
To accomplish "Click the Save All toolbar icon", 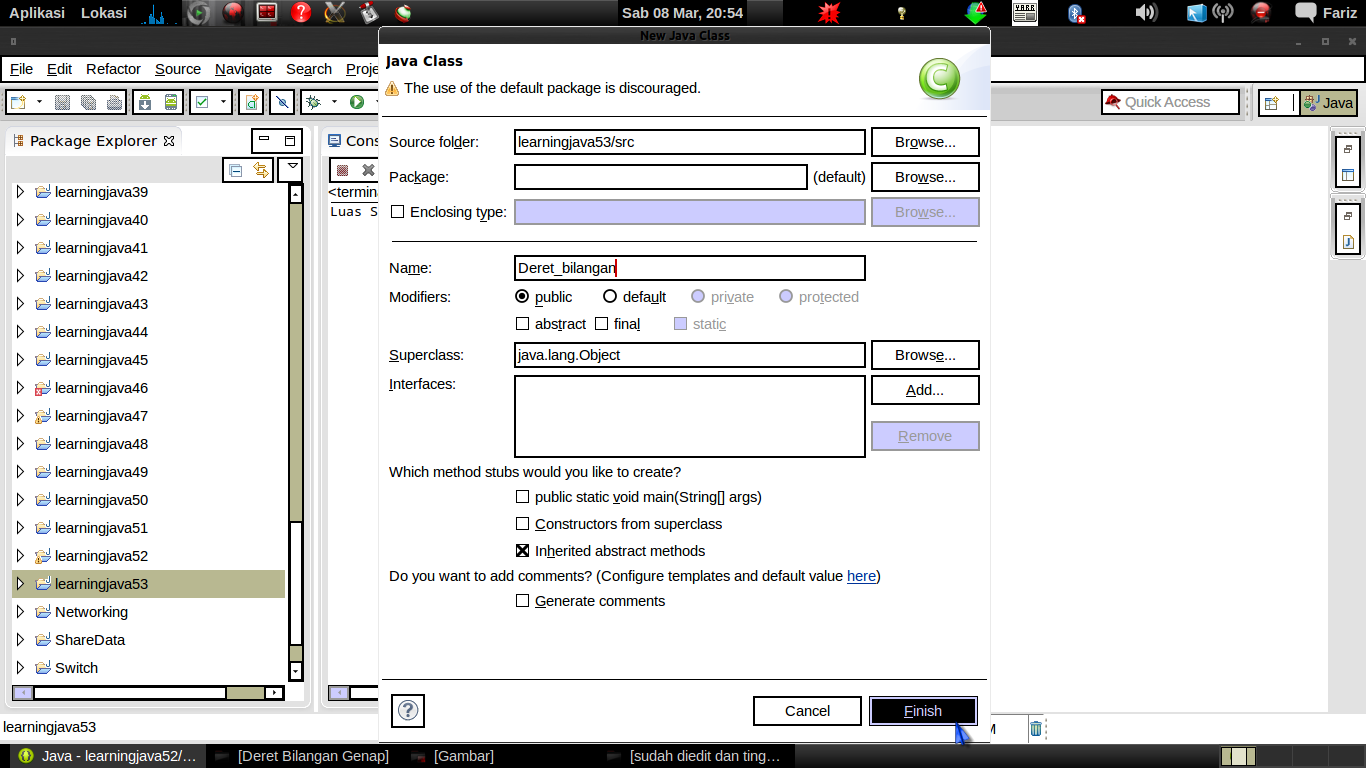I will pyautogui.click(x=89, y=102).
